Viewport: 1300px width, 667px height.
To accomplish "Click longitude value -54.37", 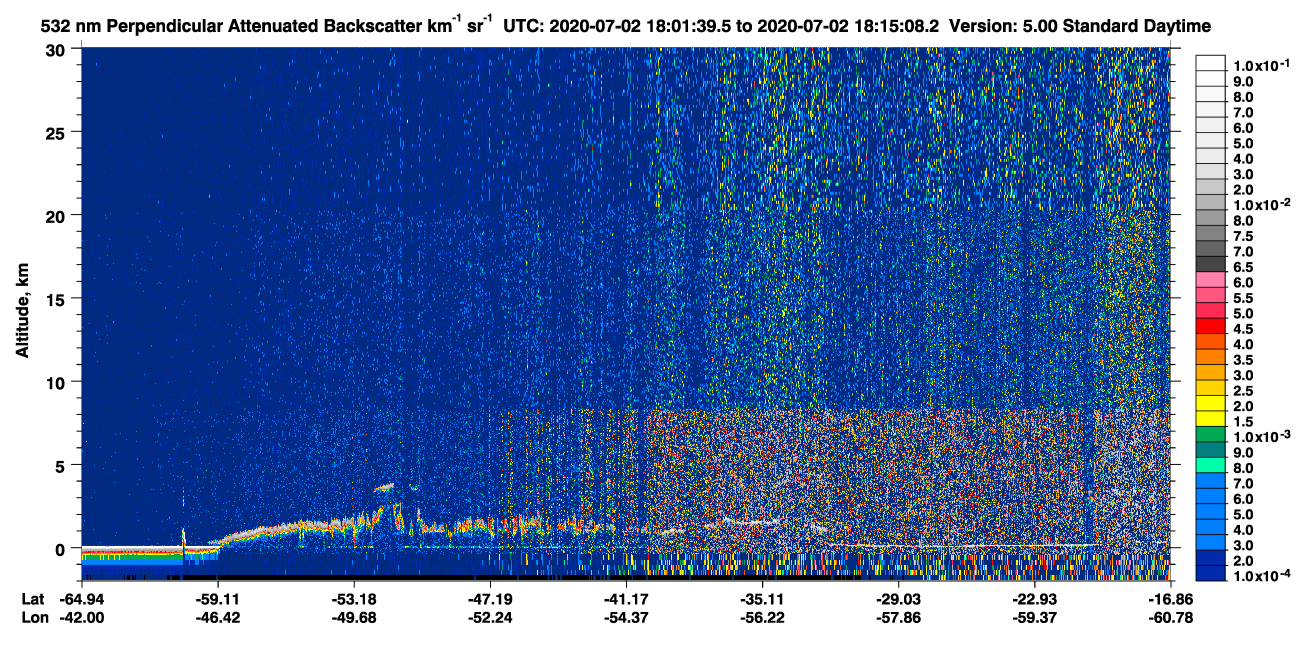I will pyautogui.click(x=626, y=617).
